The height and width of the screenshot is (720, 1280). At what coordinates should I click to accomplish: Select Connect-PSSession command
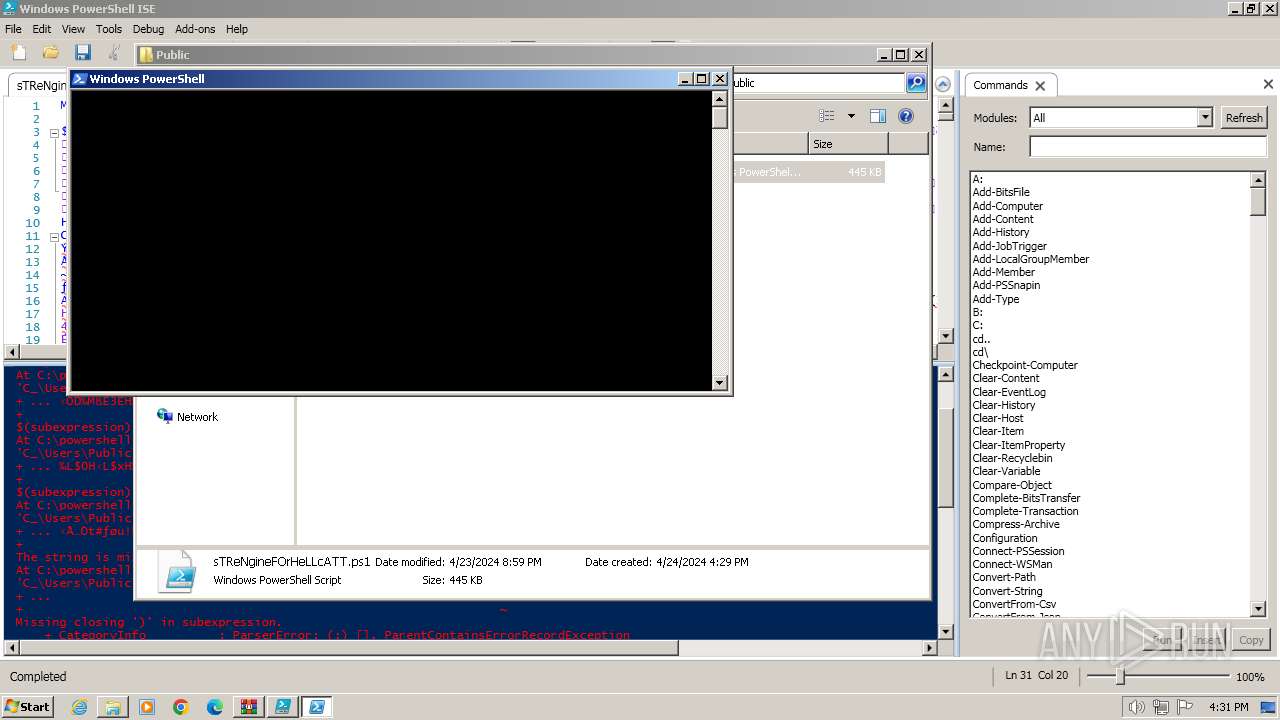pos(1018,551)
